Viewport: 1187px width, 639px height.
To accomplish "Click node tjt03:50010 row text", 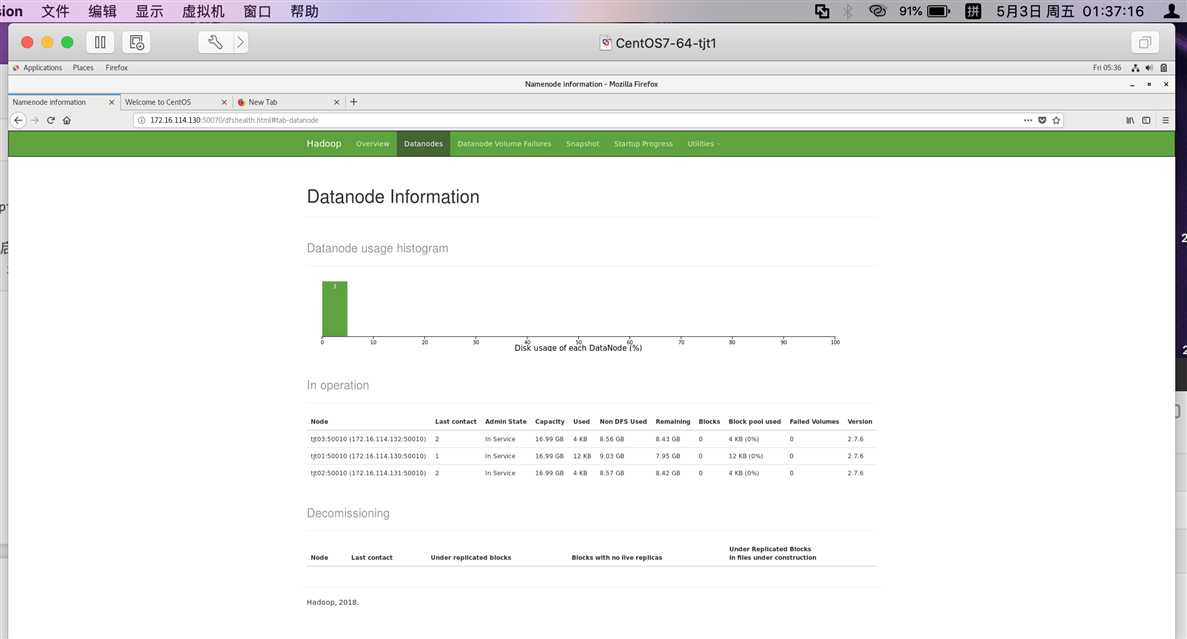I will pyautogui.click(x=368, y=439).
